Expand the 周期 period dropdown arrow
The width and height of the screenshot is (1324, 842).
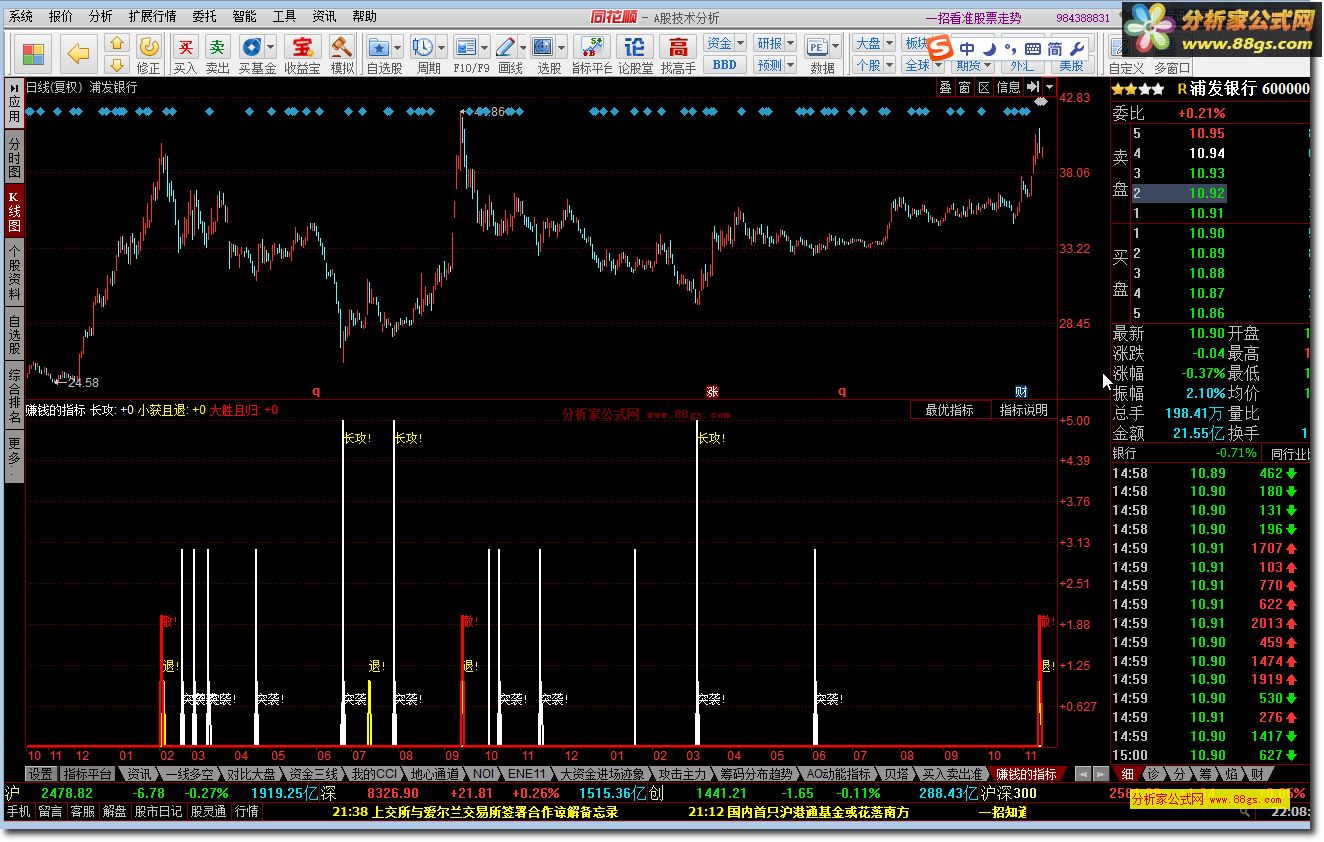click(441, 47)
